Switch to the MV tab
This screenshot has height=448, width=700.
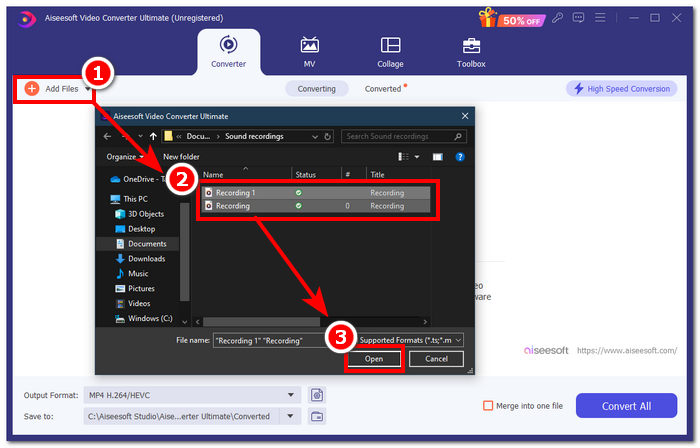[309, 52]
